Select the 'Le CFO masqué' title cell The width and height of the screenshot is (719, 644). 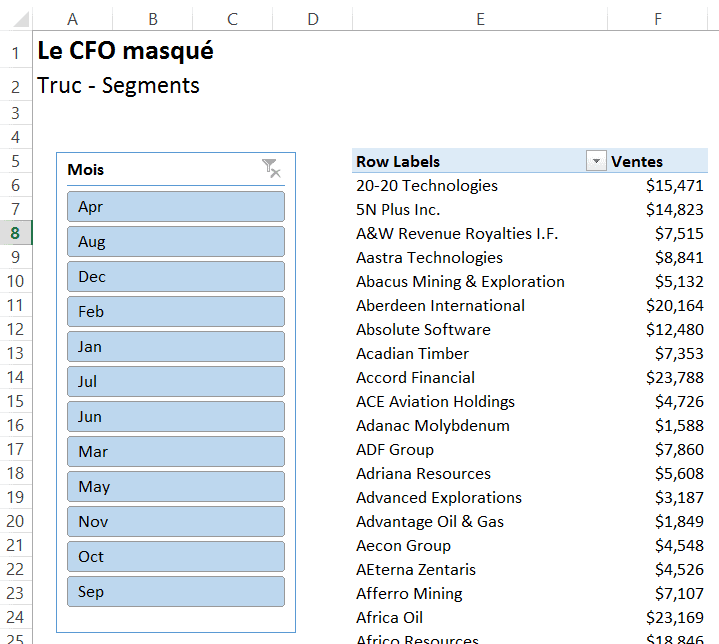coord(125,51)
